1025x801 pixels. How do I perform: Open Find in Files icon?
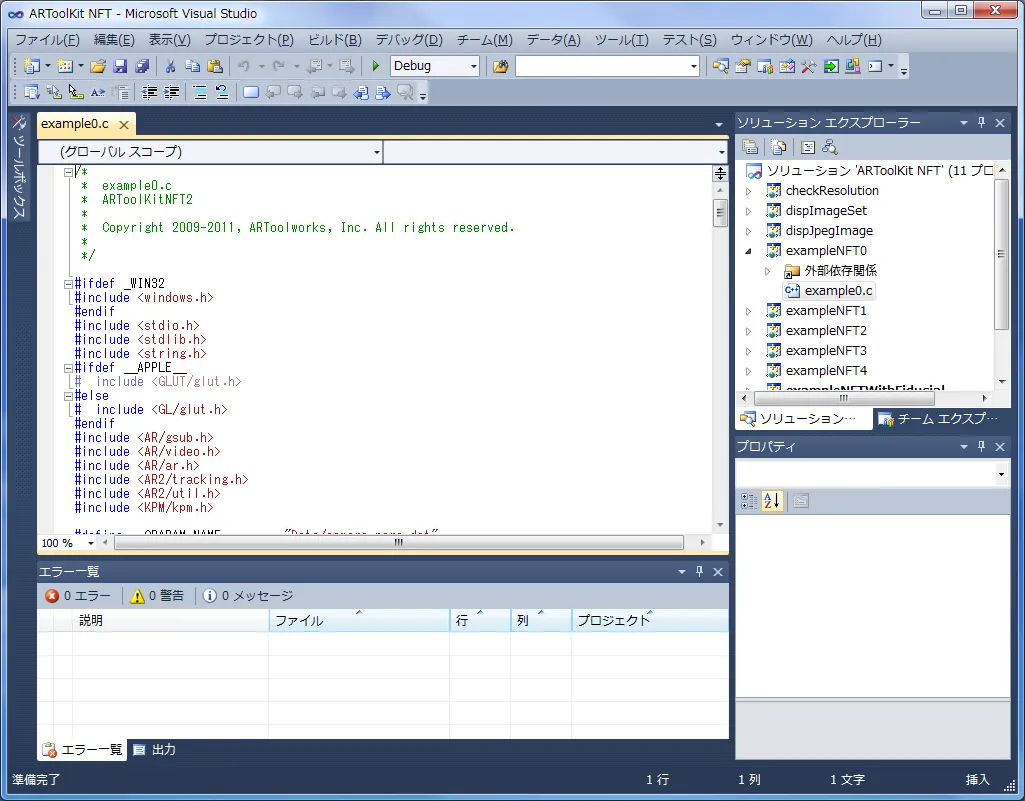point(501,66)
